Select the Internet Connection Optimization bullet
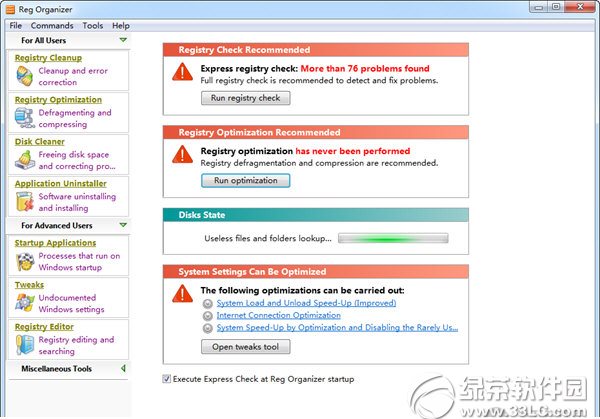This screenshot has width=600, height=419. pos(207,316)
